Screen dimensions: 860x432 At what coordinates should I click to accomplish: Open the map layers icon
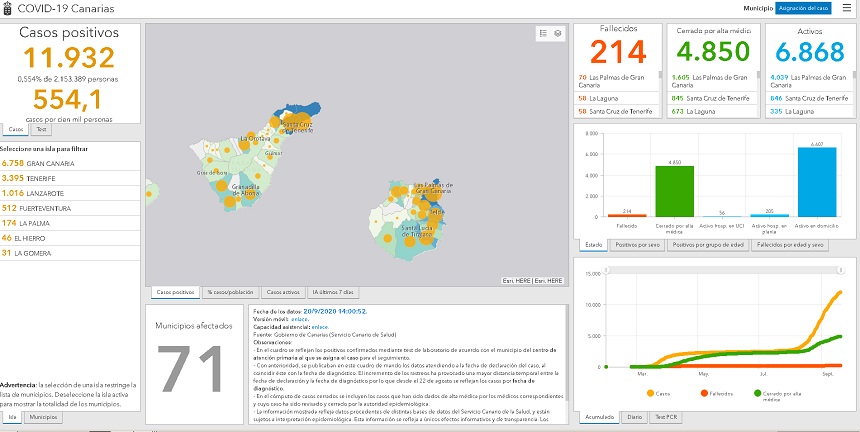(x=558, y=33)
